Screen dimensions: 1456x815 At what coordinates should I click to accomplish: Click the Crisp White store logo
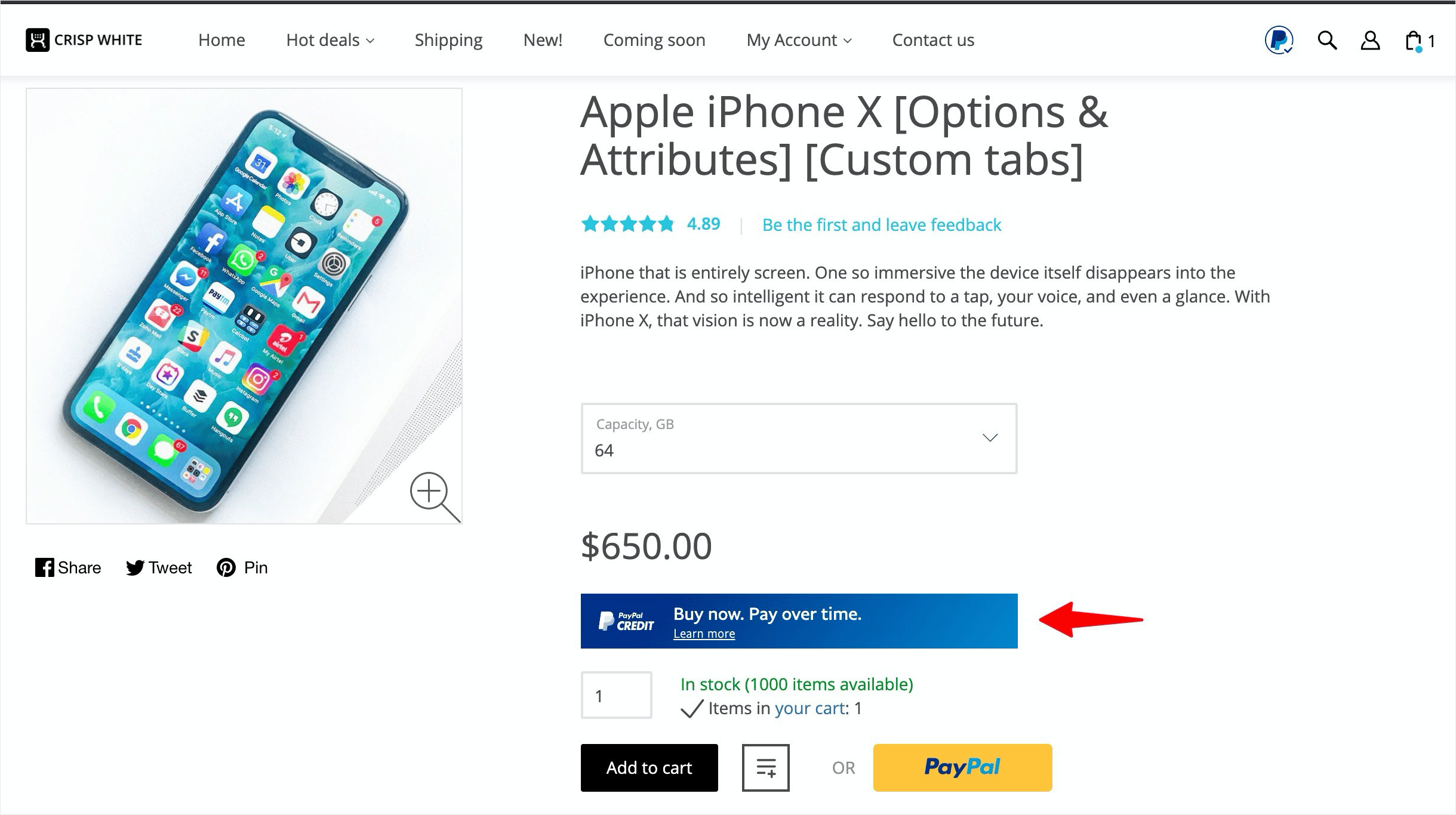coord(84,40)
